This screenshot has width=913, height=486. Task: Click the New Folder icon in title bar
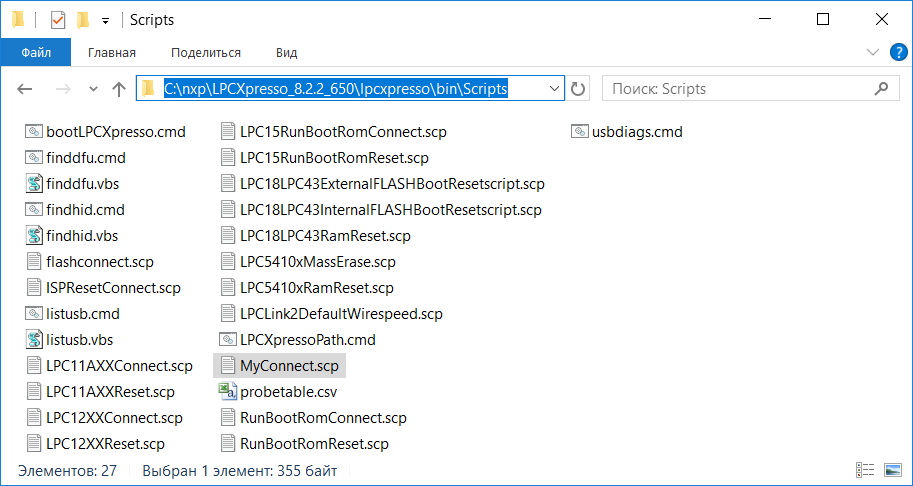pos(83,19)
